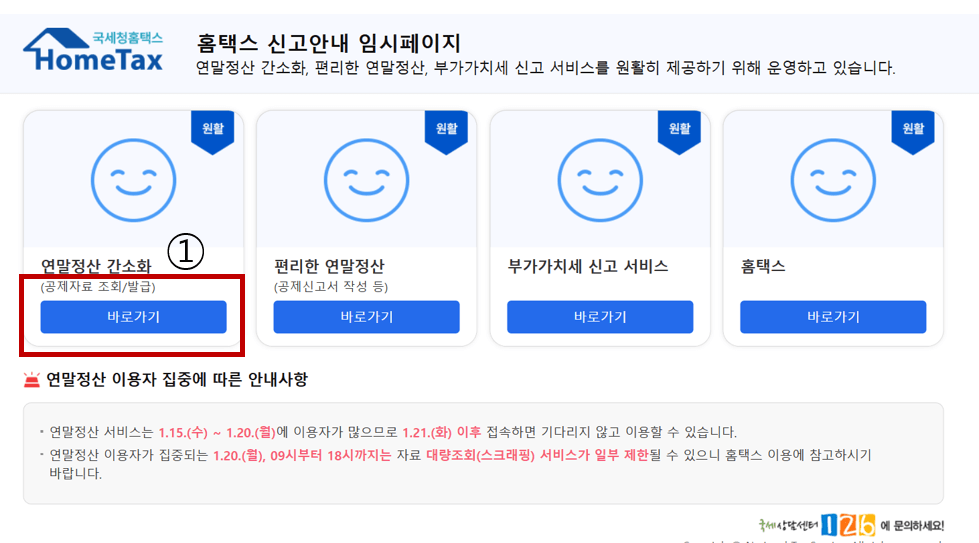This screenshot has height=543, width=979.
Task: Click smiley face icon on 부가가치세 신고 서비스 card
Action: click(x=600, y=180)
